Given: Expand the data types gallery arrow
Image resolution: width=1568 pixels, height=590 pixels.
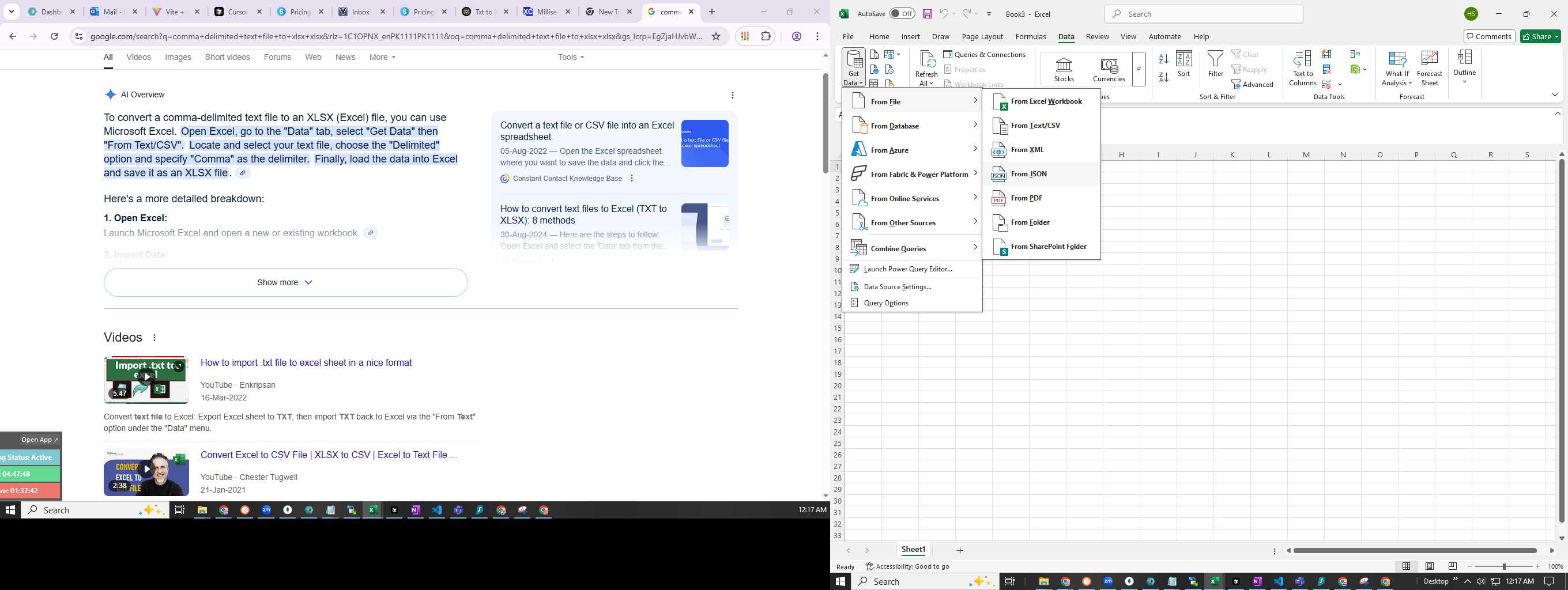Looking at the screenshot, I should [1139, 69].
